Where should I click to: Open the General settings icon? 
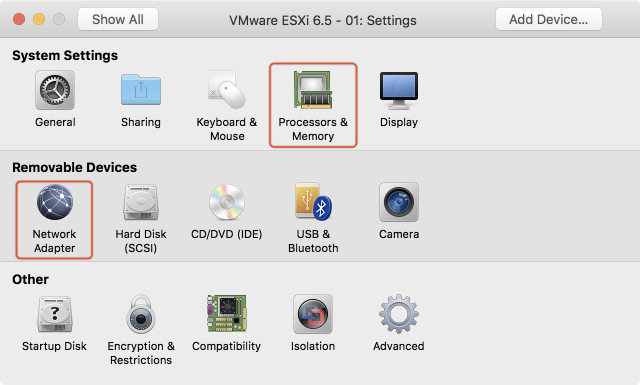click(x=55, y=90)
